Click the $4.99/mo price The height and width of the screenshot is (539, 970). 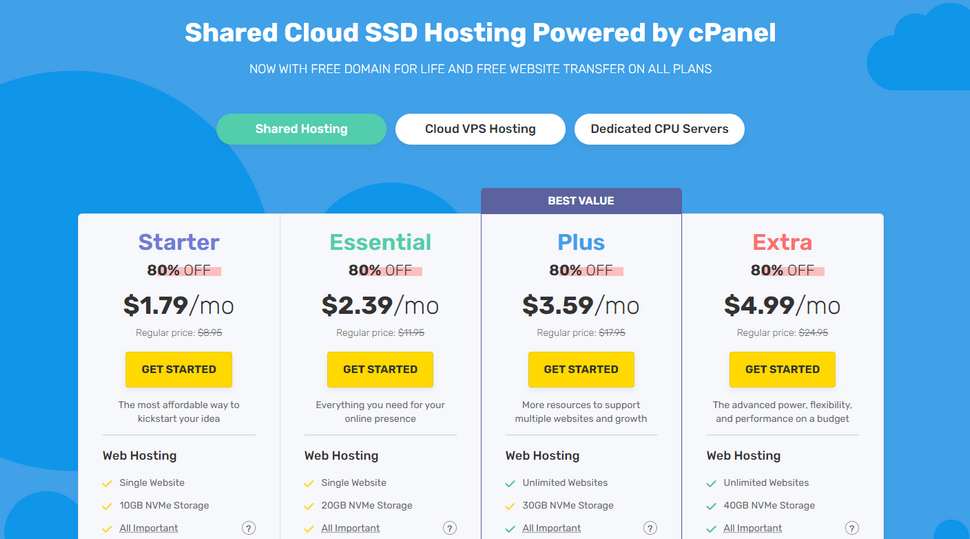(782, 305)
